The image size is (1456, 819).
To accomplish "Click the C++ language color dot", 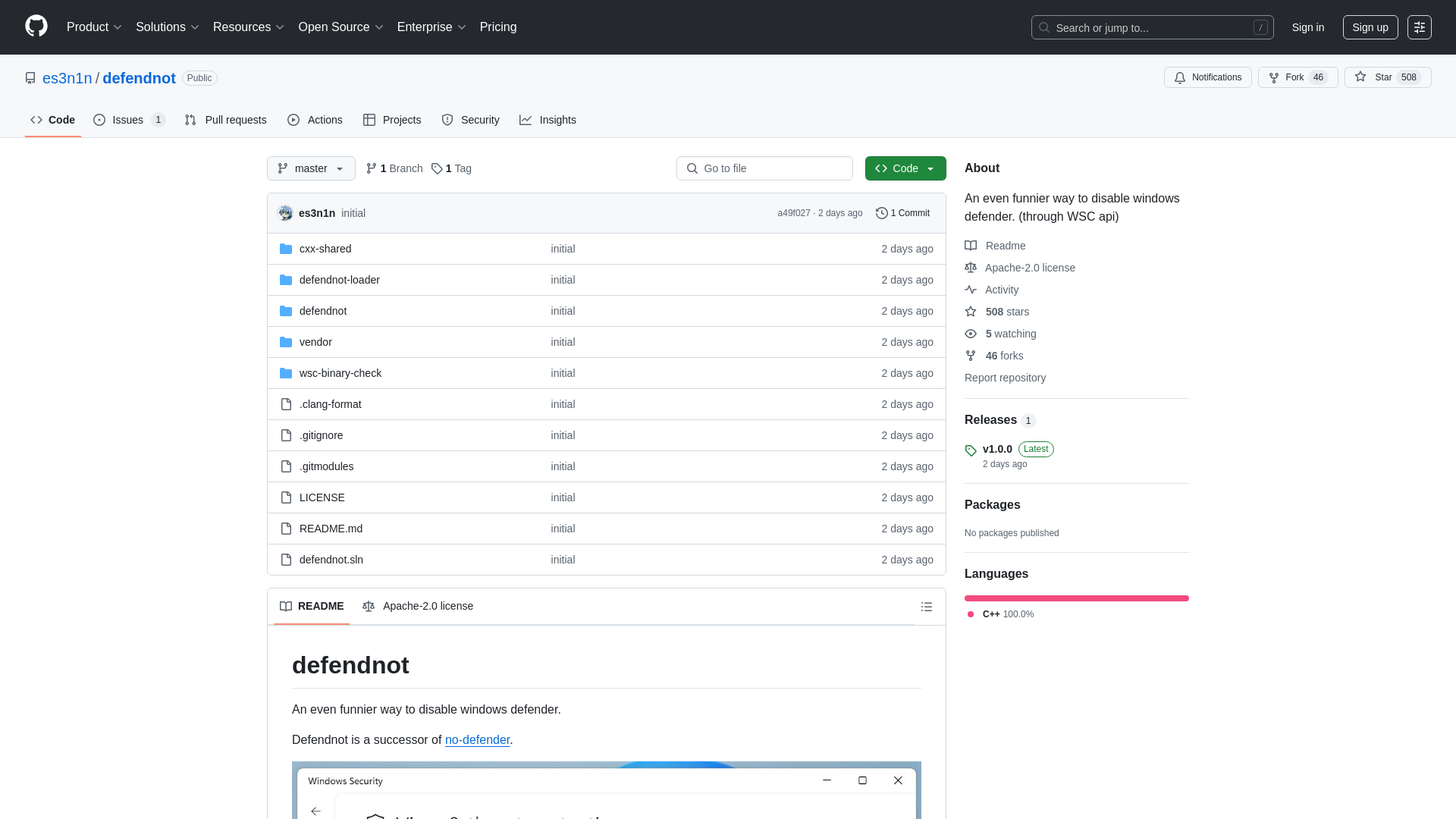I will point(971,614).
